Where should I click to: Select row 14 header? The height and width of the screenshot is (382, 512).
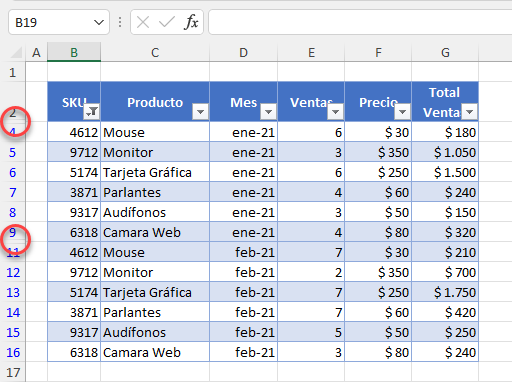pyautogui.click(x=13, y=312)
